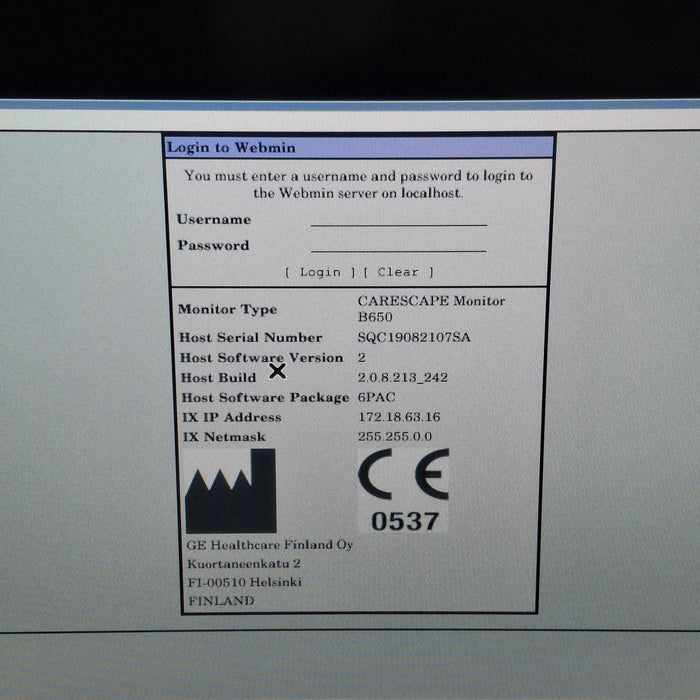Viewport: 700px width, 700px height.
Task: Click the IX netmask value 255.255.0.0
Action: coord(395,437)
